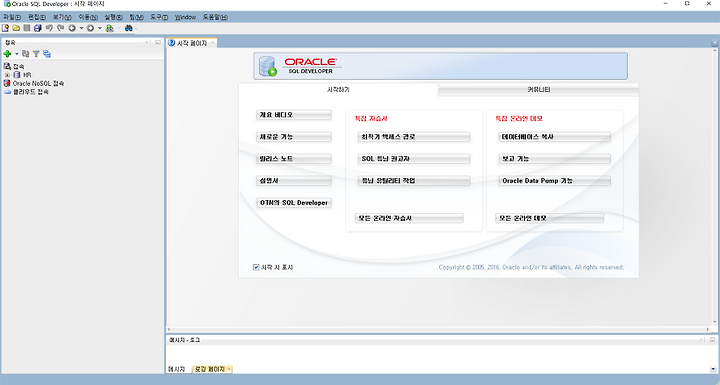Minimize the 메시지 - 로그 panel via its icon

pos(712,340)
